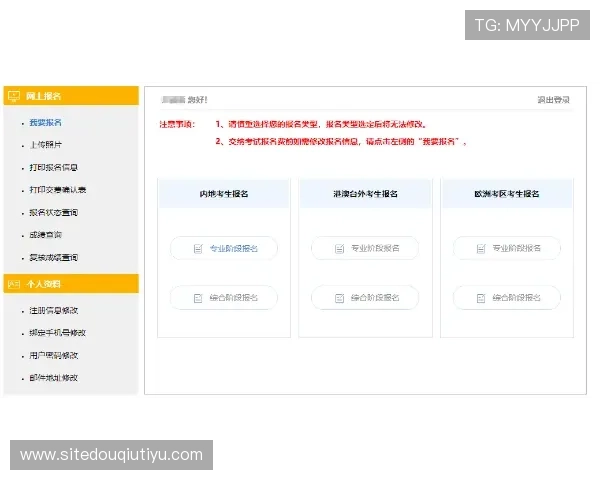Open 专业阶段报名 under 内地考生报名
This screenshot has width=600, height=480.
coord(224,248)
